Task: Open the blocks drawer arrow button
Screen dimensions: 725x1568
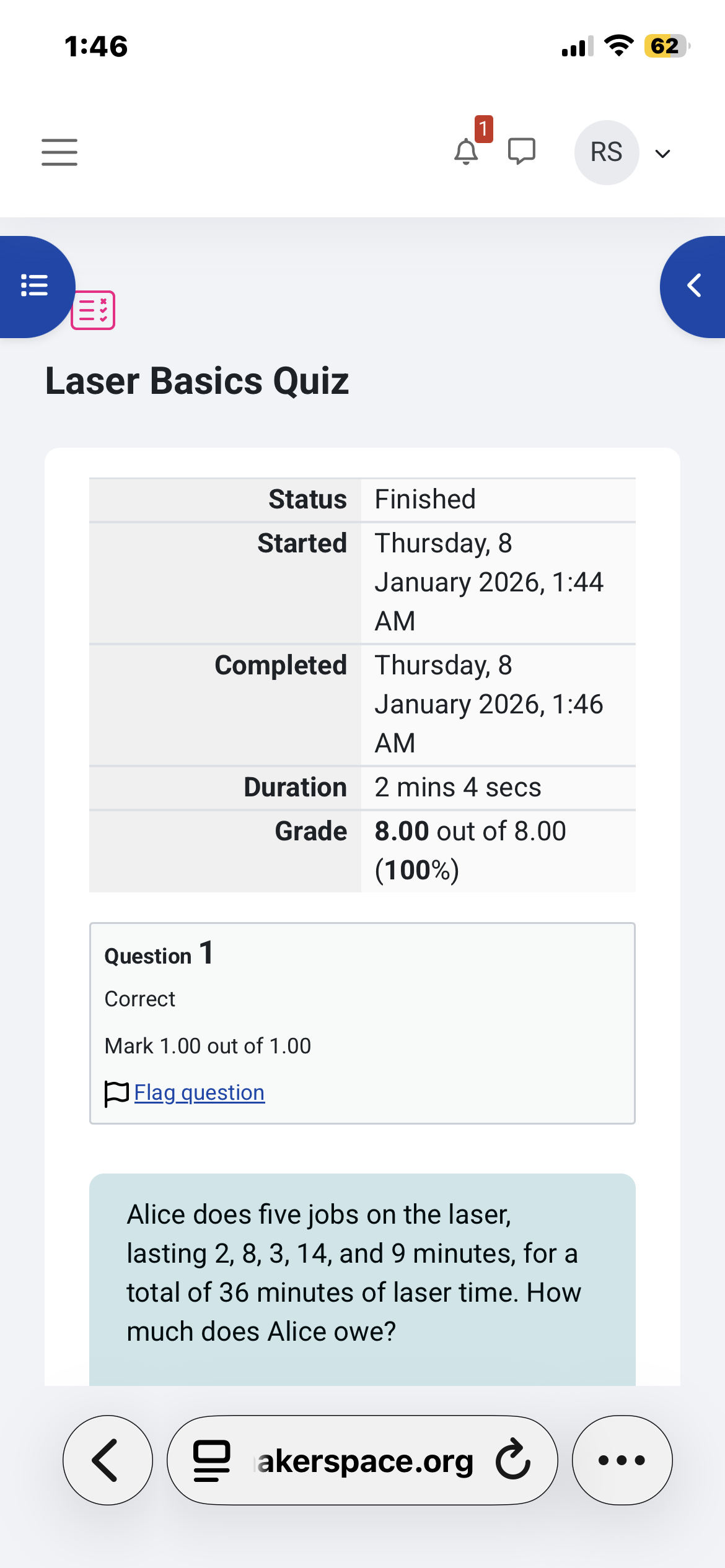Action: (x=693, y=286)
